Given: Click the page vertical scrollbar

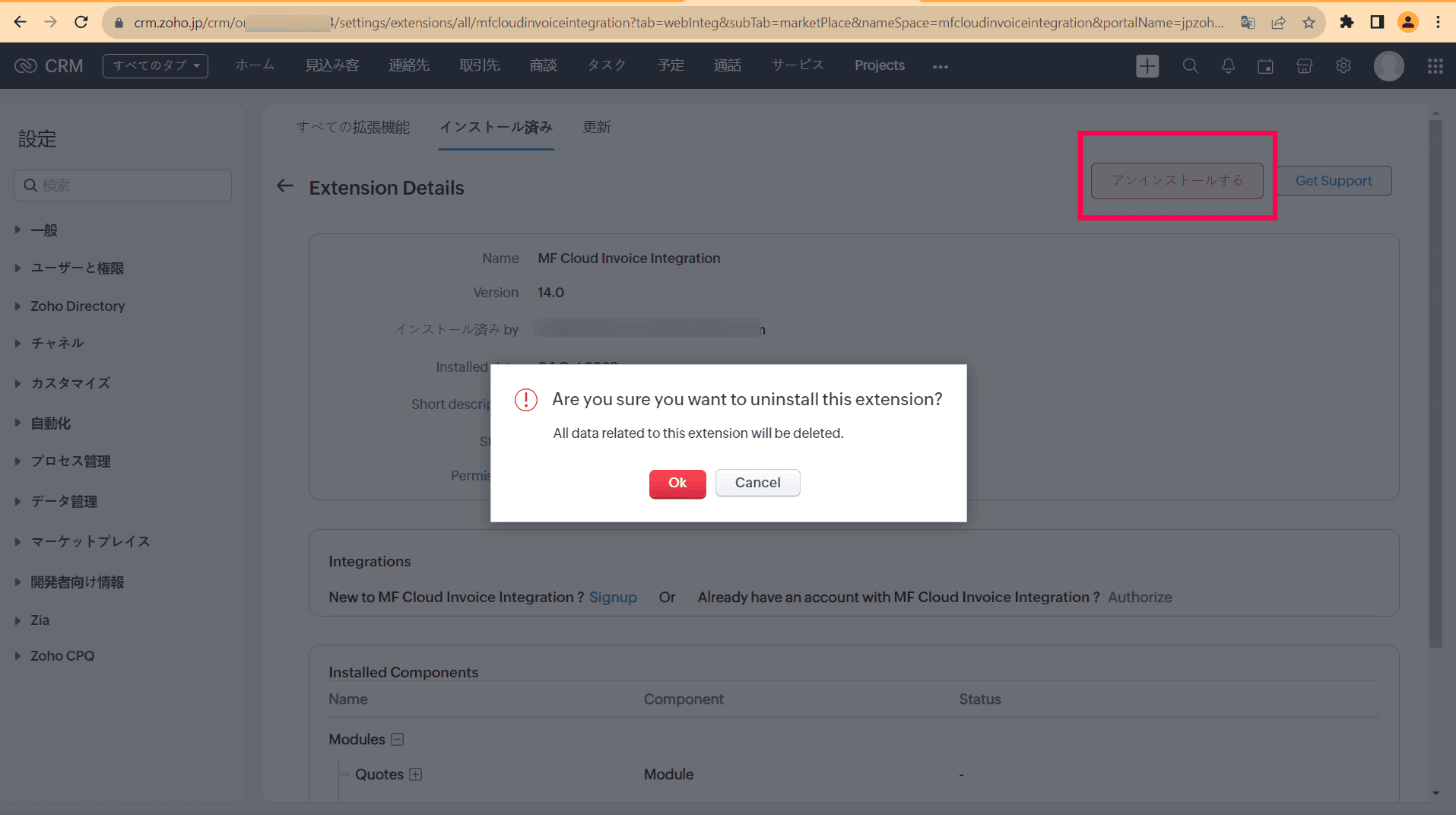Looking at the screenshot, I should [1435, 384].
